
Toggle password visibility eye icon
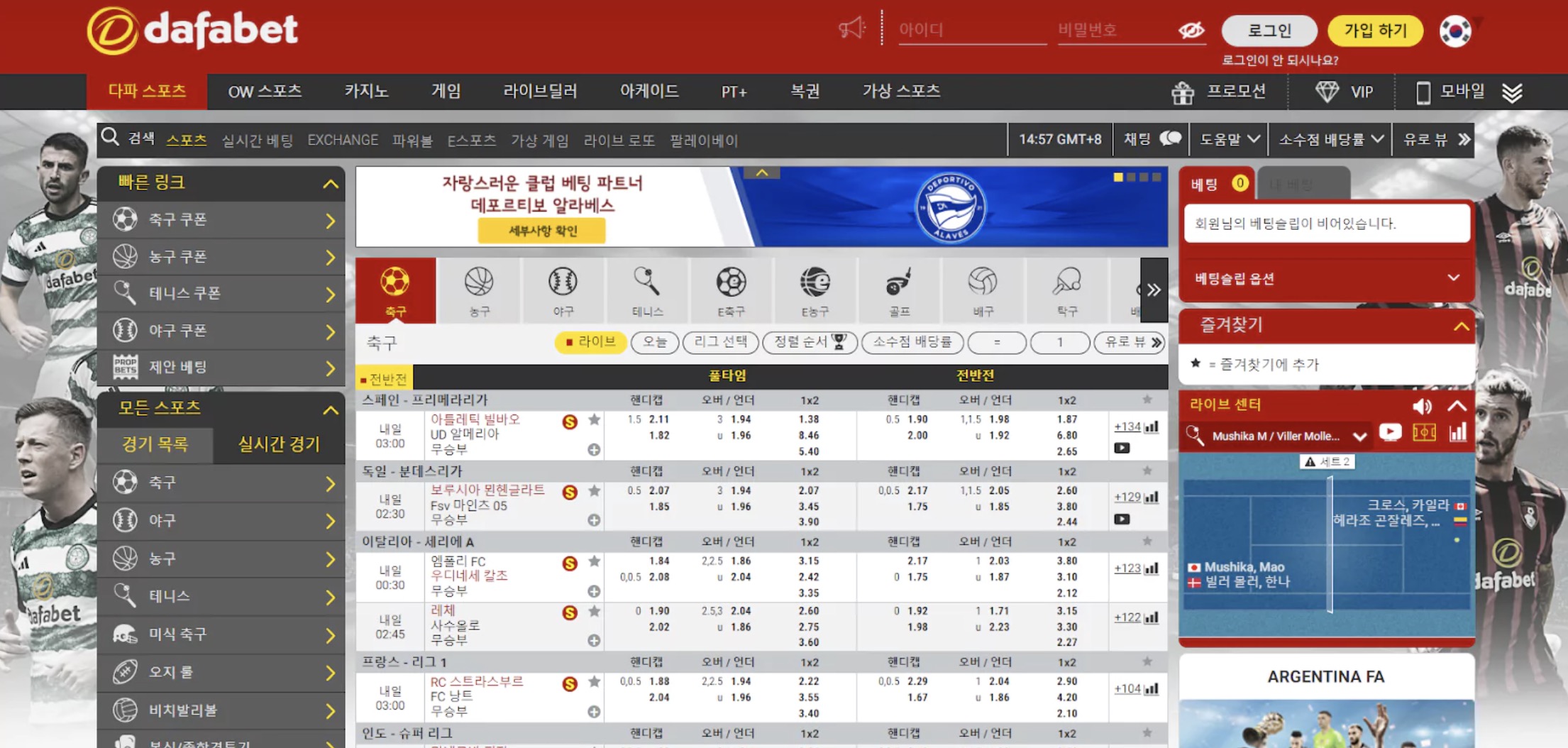[1191, 30]
